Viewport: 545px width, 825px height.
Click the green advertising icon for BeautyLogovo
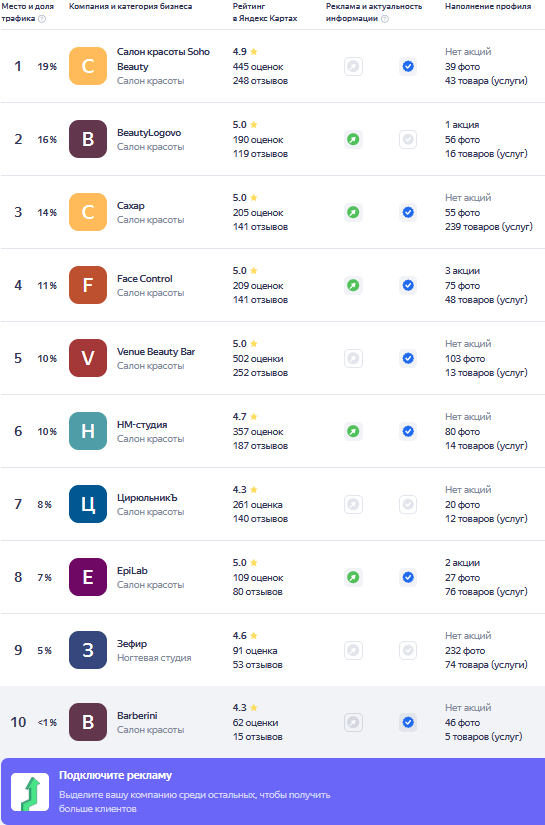pos(354,139)
